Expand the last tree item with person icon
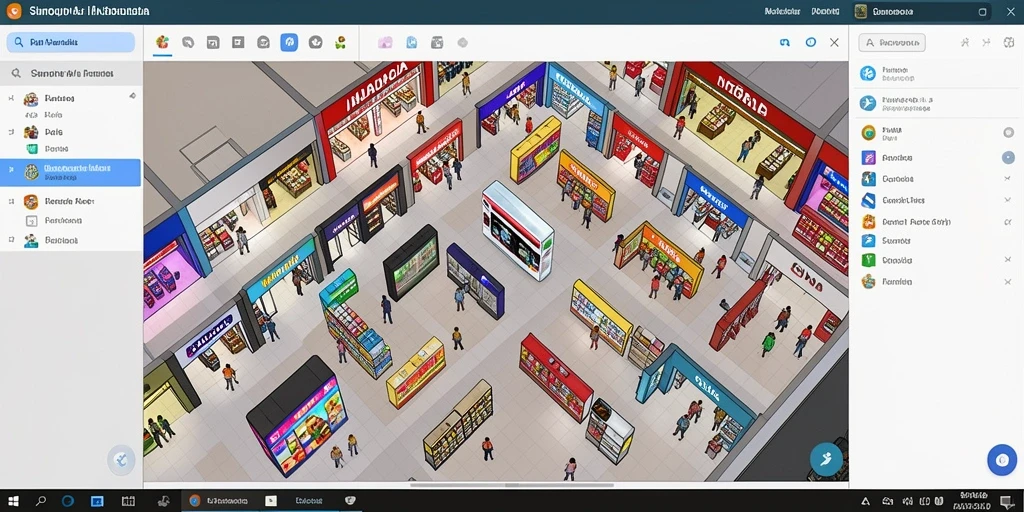1024x512 pixels. pyautogui.click(x=10, y=240)
